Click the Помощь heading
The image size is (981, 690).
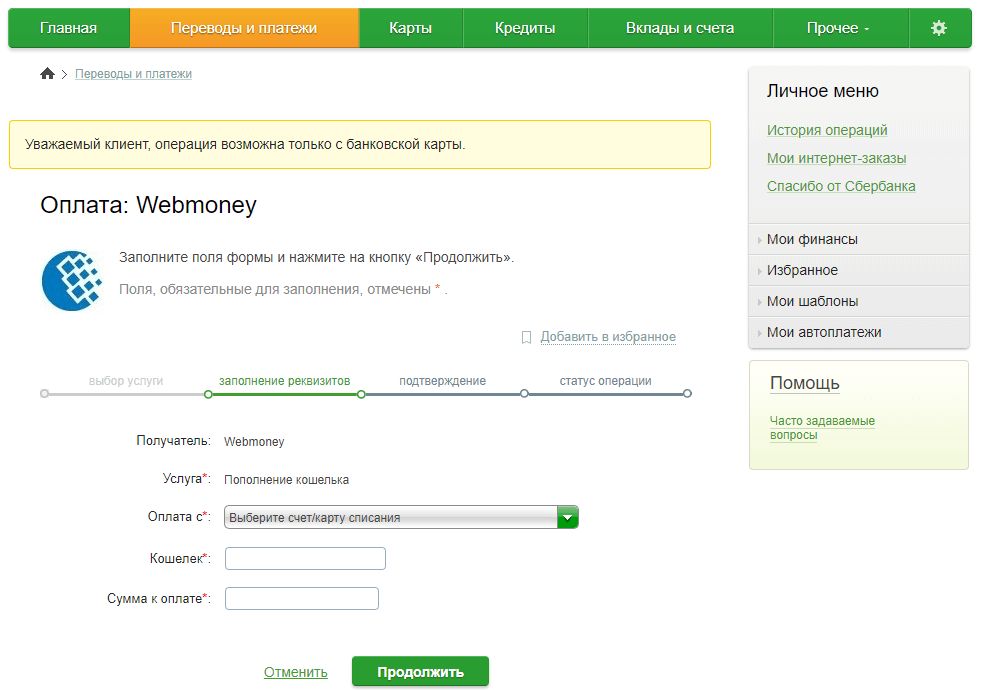[x=805, y=383]
